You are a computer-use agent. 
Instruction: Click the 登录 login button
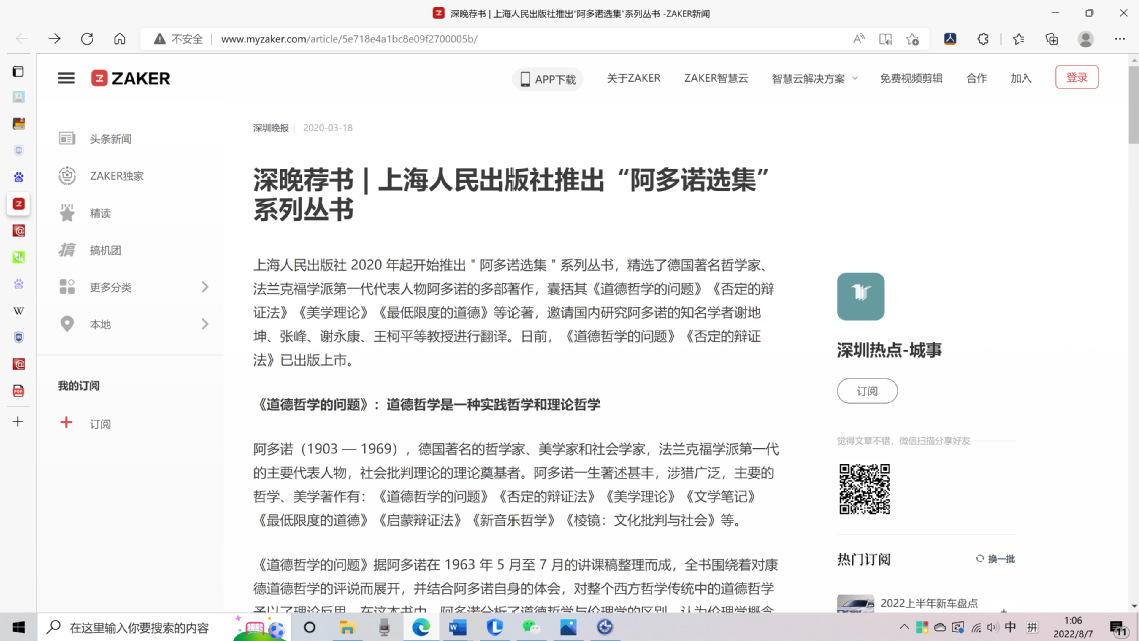tap(1076, 77)
